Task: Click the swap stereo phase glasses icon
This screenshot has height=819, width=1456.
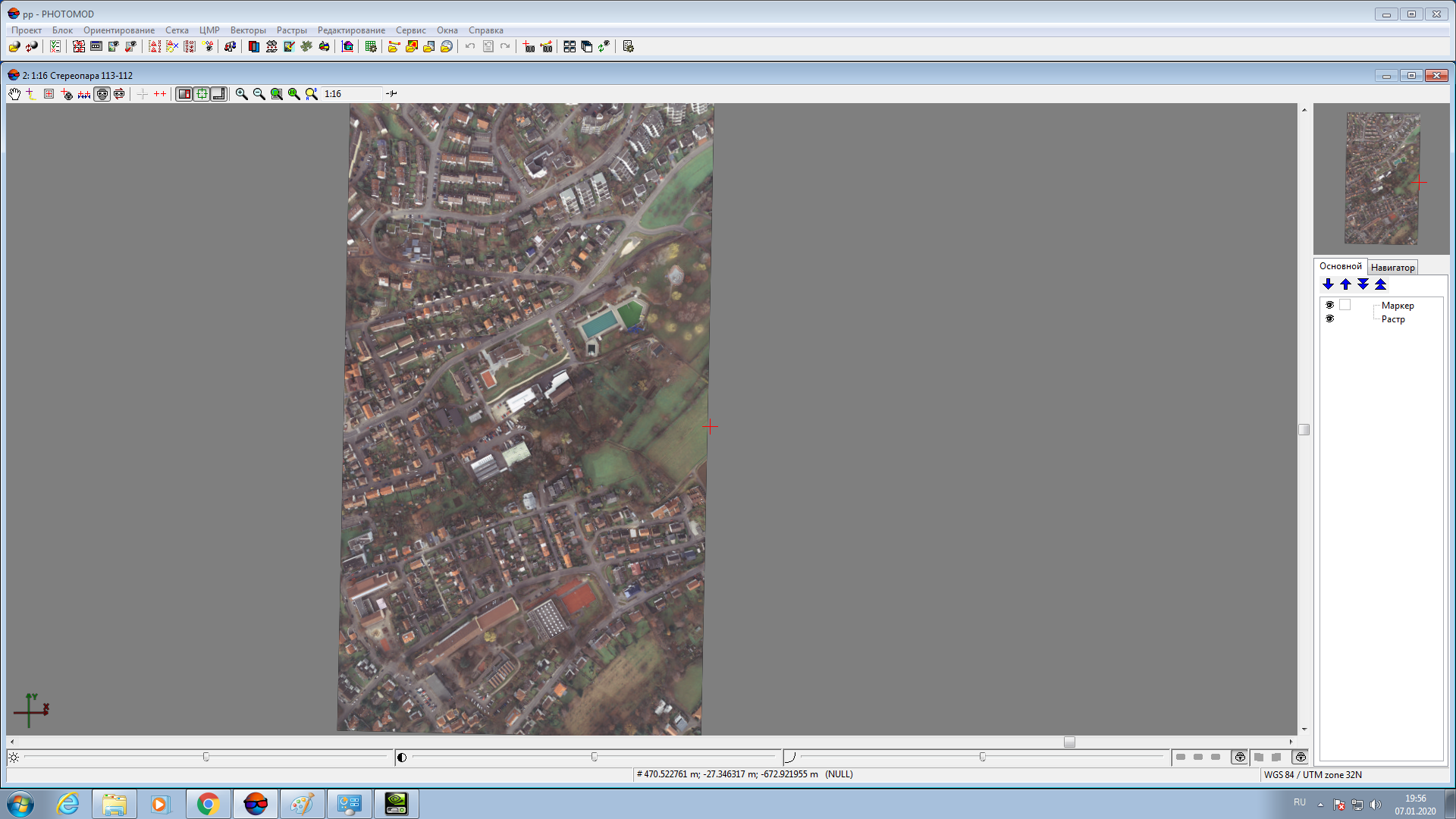Action: [119, 94]
